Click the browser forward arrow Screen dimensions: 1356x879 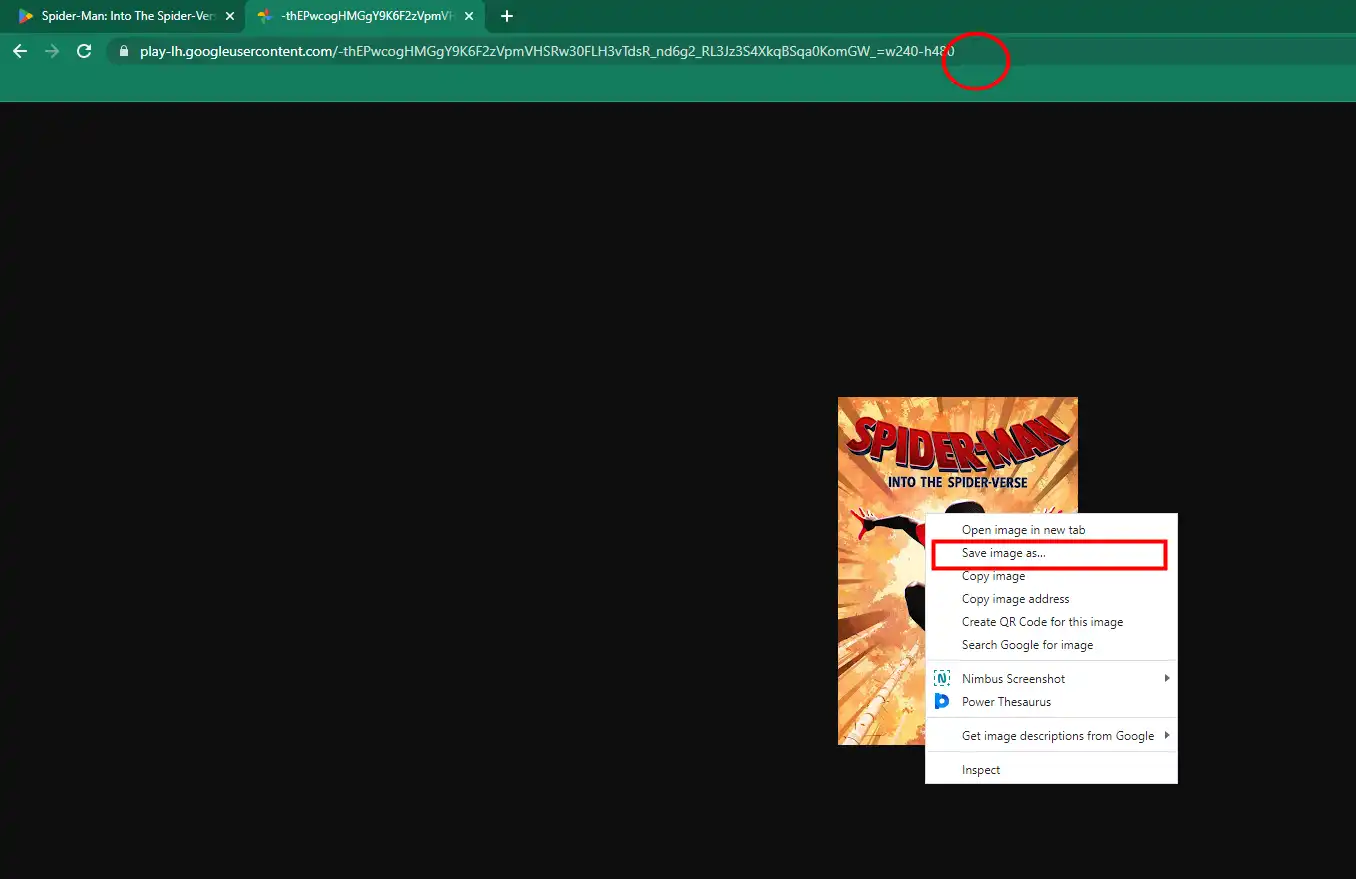click(52, 51)
